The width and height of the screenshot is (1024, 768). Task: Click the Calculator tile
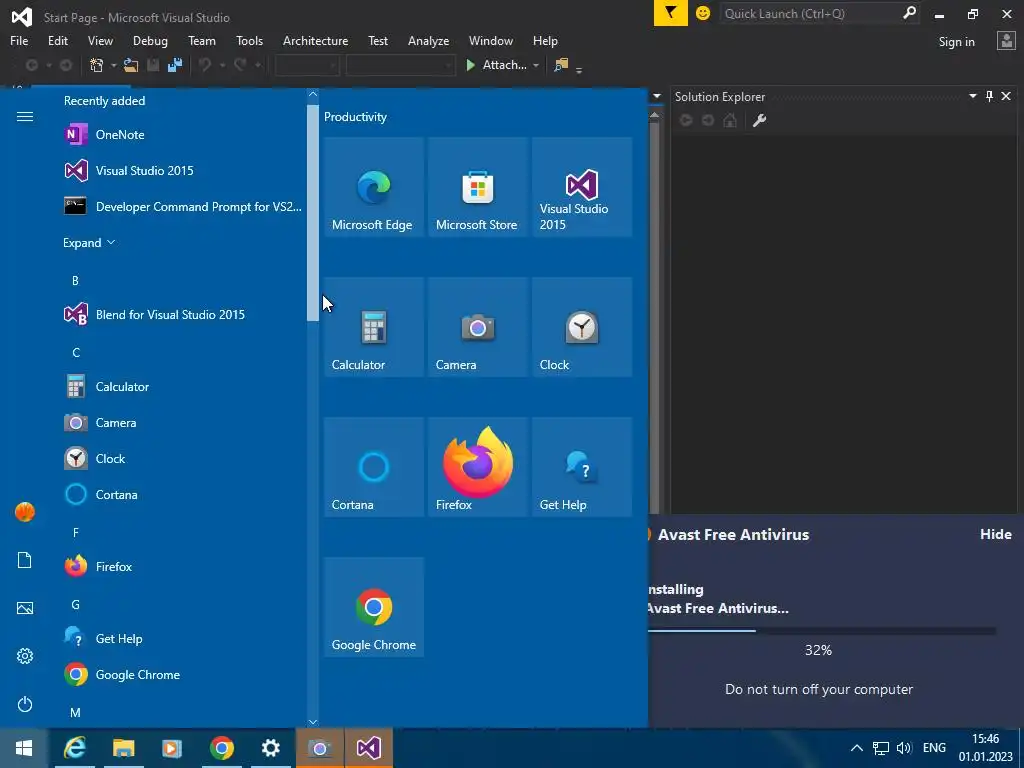374,327
